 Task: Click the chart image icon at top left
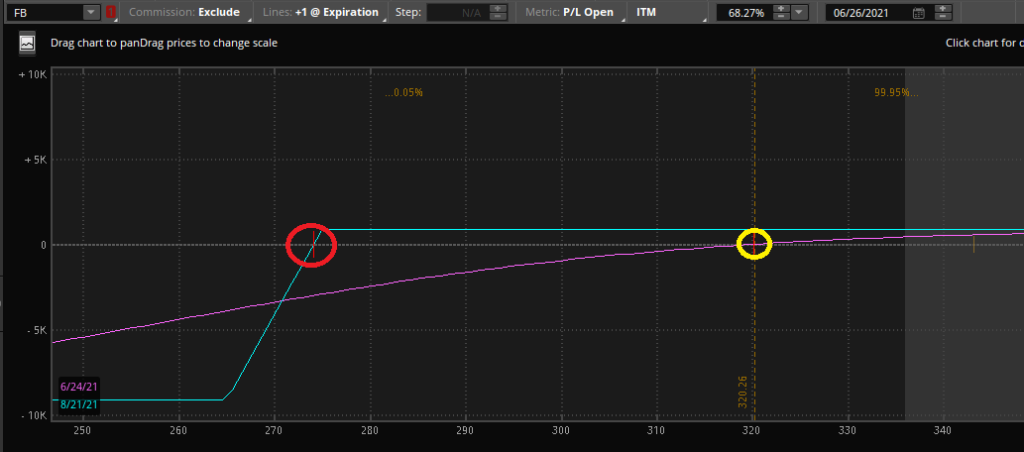27,44
